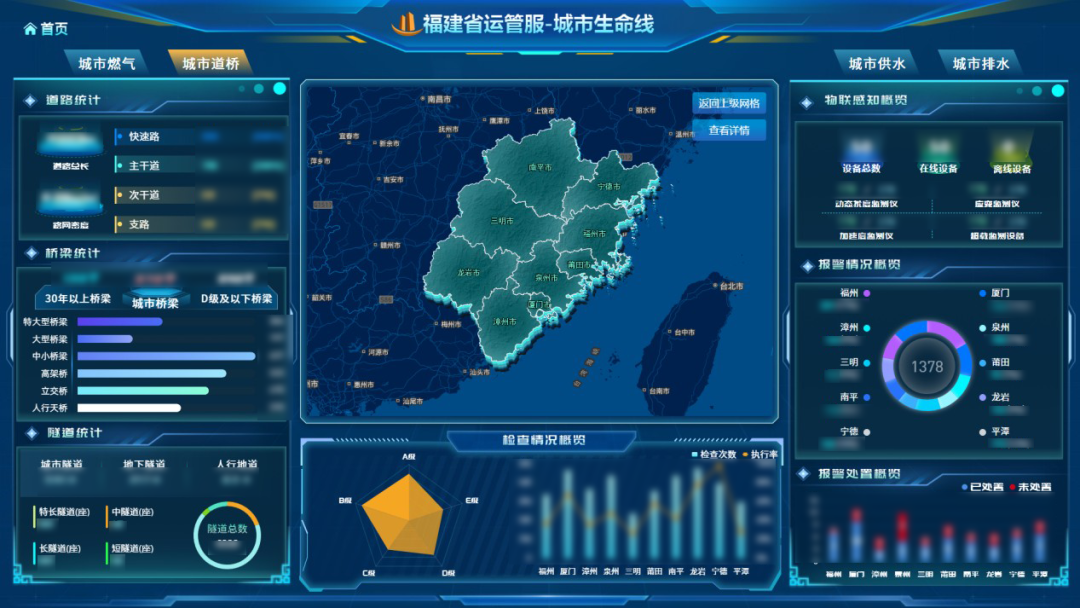
Task: Click the 立交桥 bar
Action: pos(143,390)
